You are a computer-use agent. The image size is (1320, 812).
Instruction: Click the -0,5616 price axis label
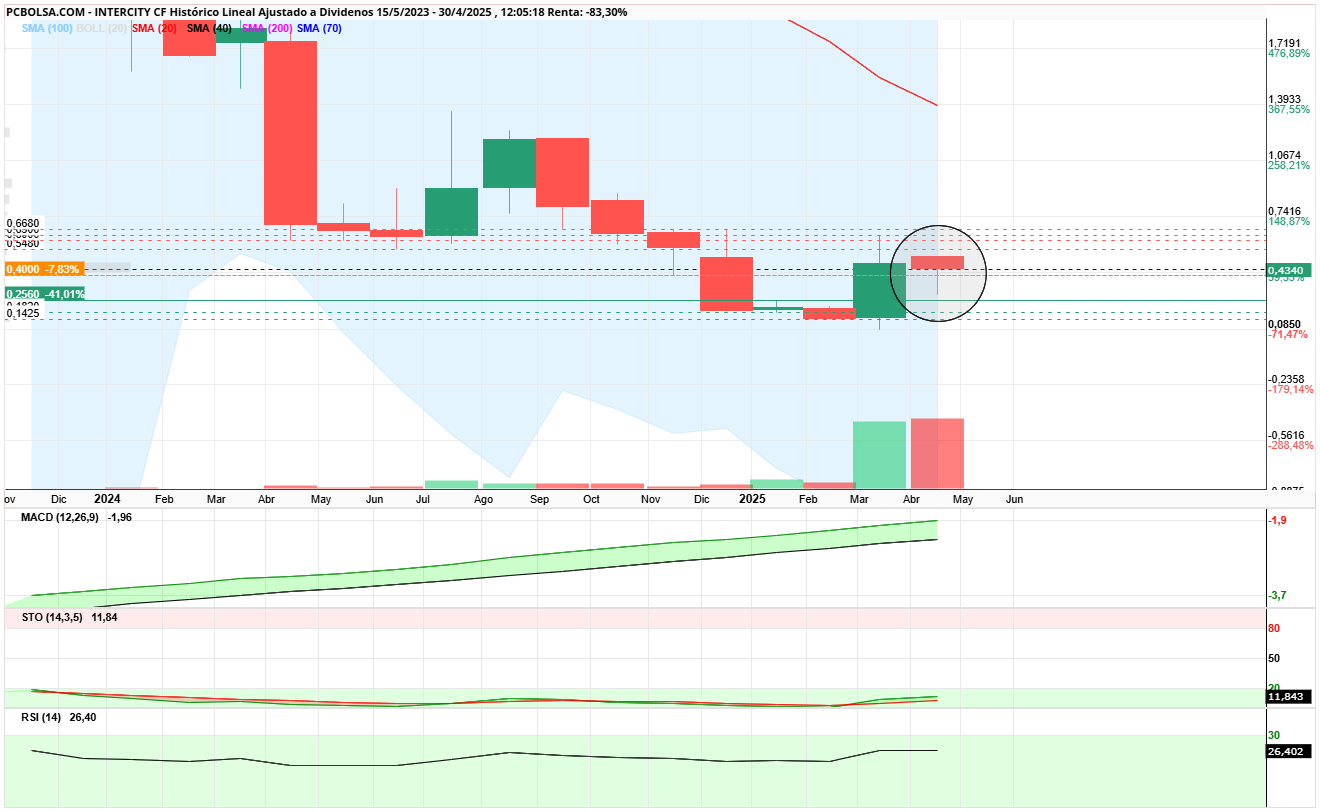coord(1285,435)
